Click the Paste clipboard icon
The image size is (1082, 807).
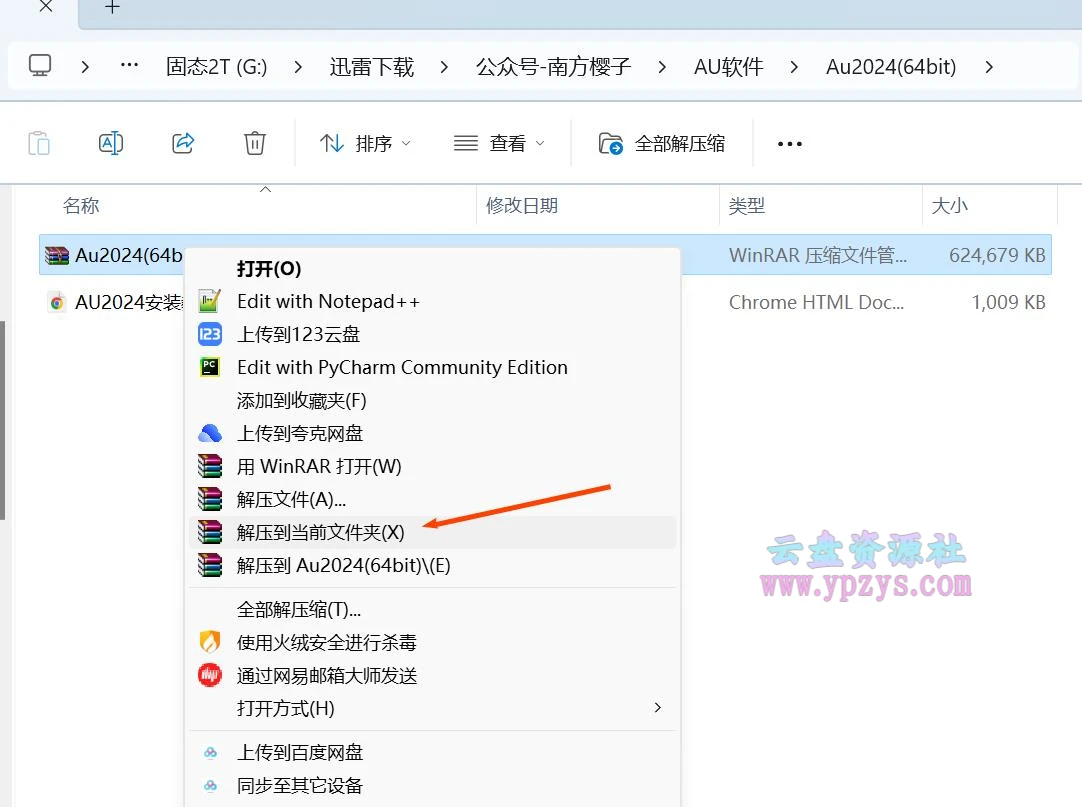click(x=39, y=143)
